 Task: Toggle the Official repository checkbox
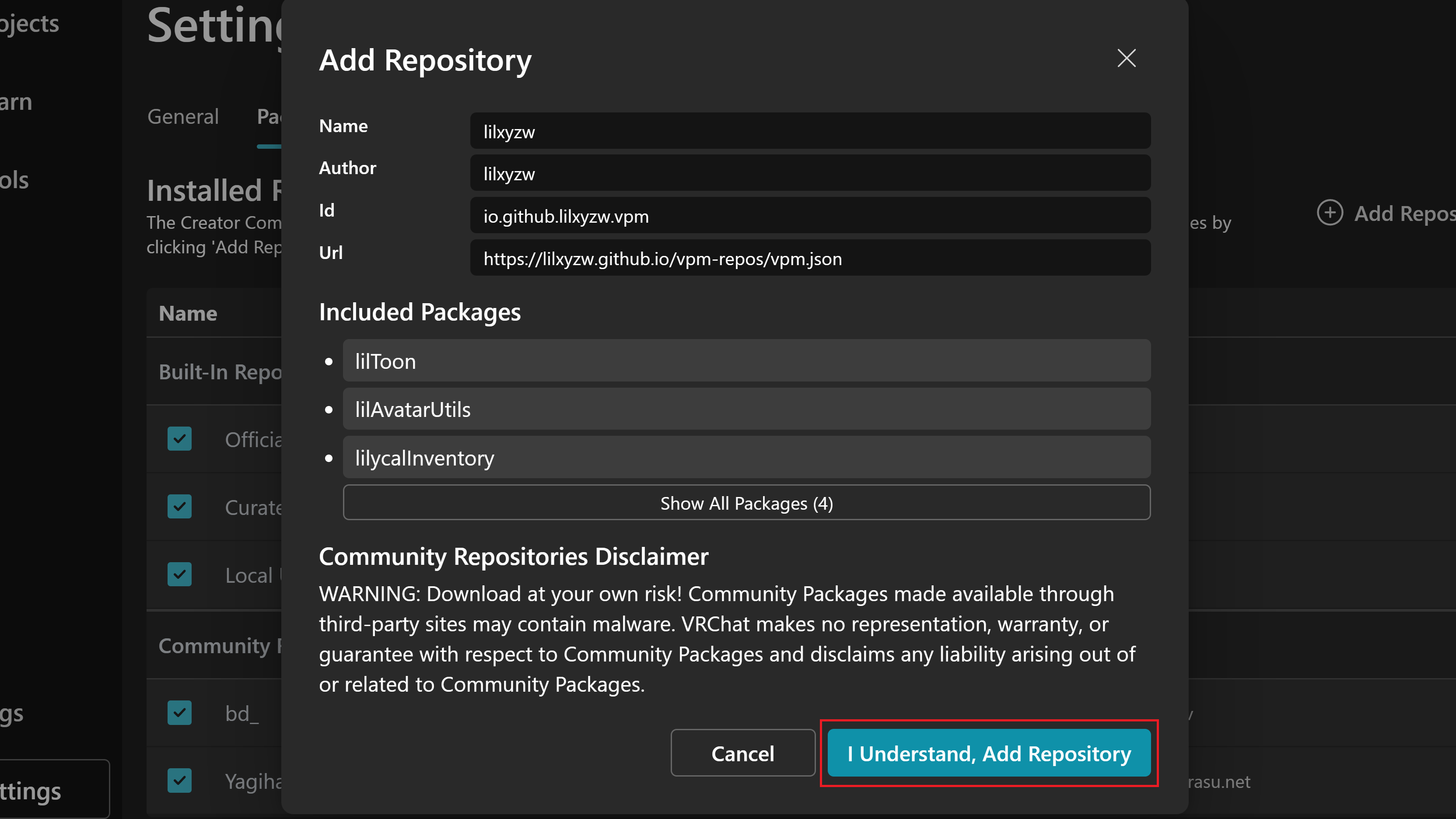[x=179, y=439]
